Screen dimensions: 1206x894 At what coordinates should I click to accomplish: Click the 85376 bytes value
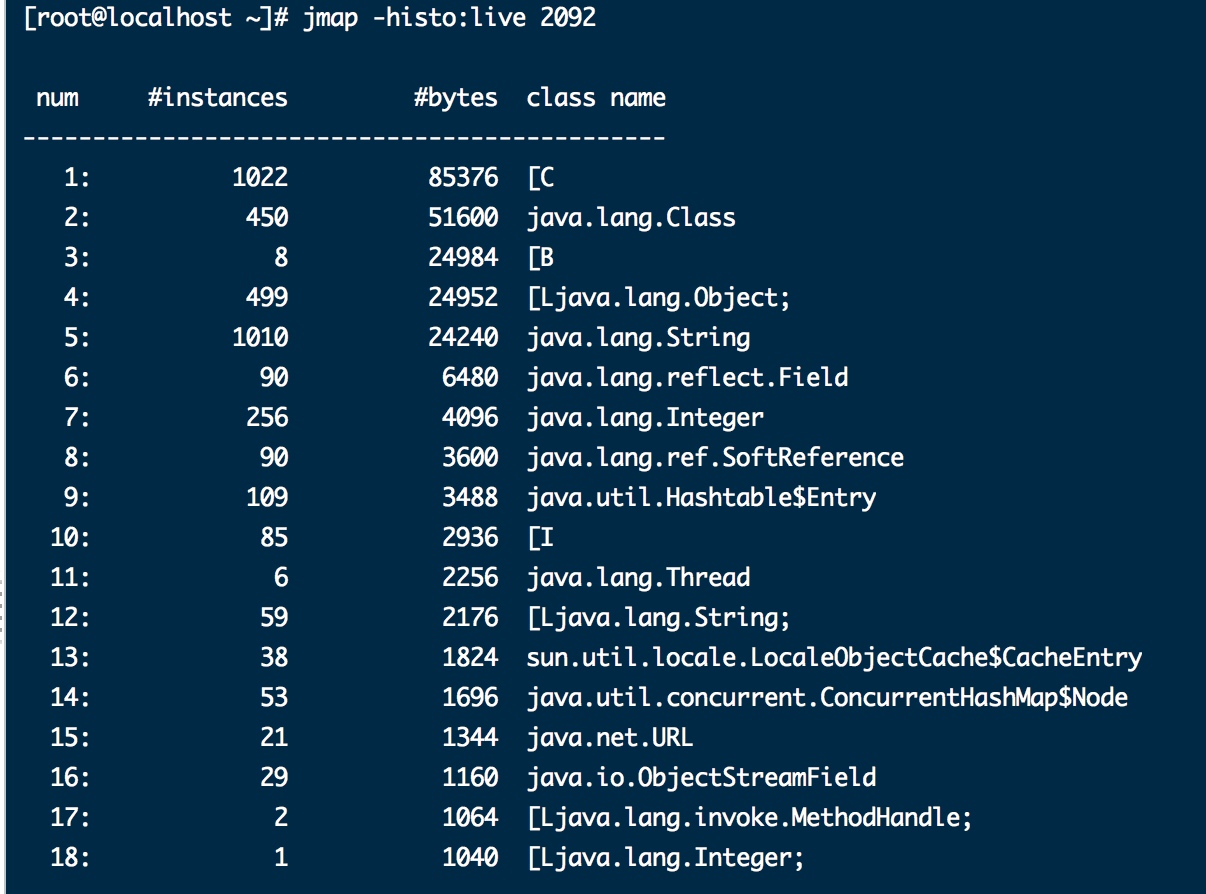tap(463, 178)
